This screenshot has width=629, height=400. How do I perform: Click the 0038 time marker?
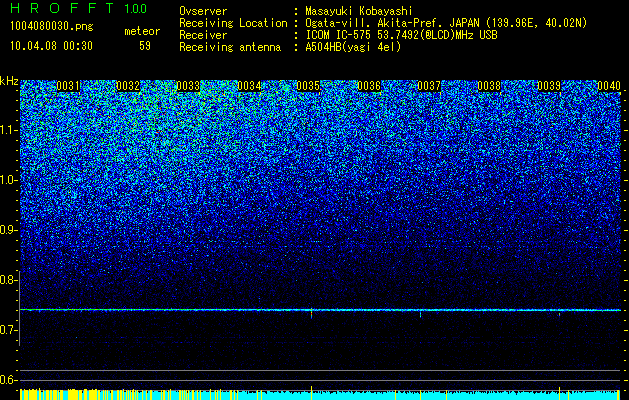489,86
